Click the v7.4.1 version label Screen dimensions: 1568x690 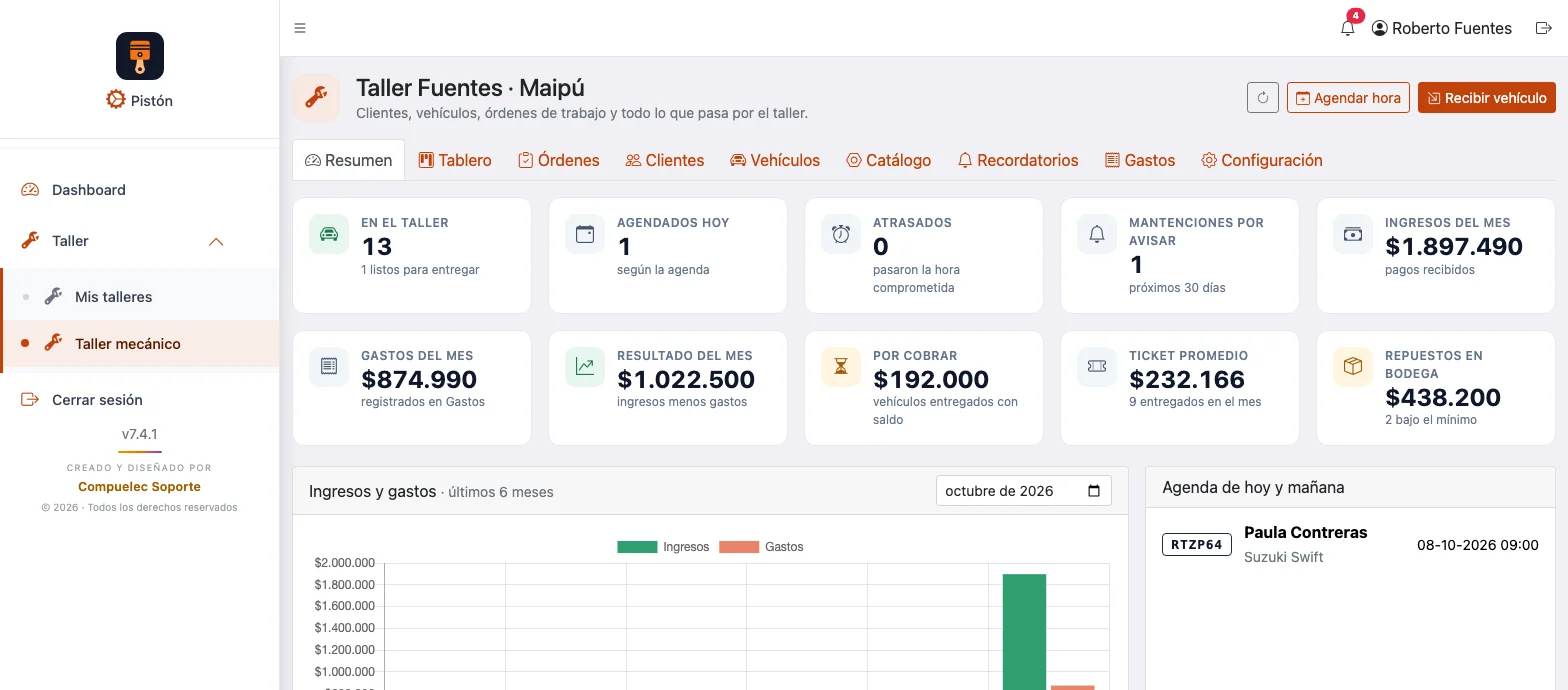coord(140,435)
